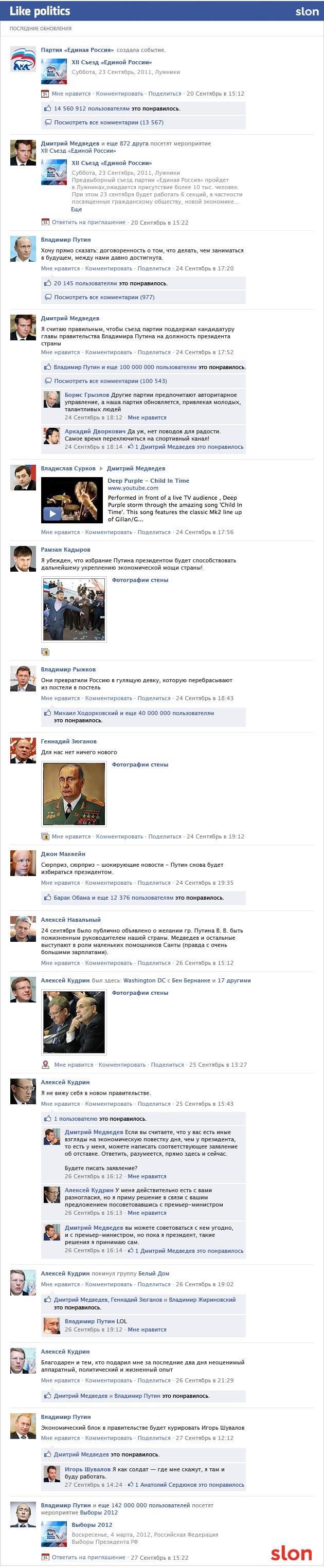Viewport: 324px width, 1568px height.
Task: Click the "Like politics" header title
Action: [40, 11]
